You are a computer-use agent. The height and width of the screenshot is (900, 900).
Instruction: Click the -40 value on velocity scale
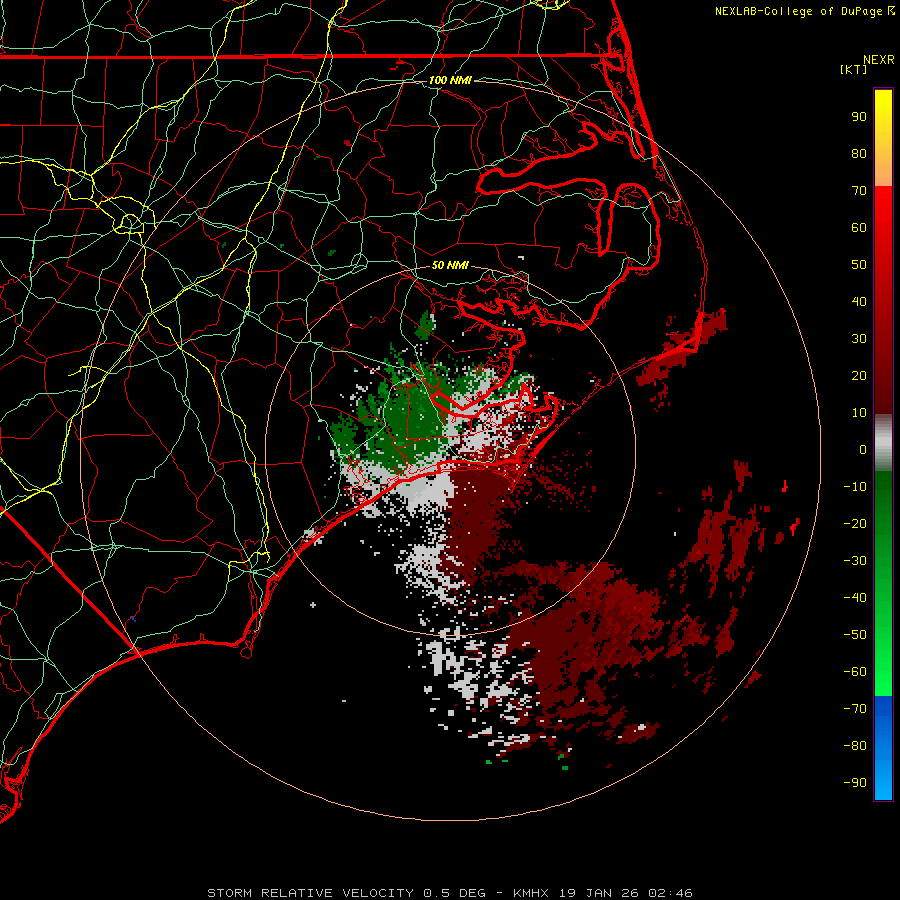tap(855, 598)
